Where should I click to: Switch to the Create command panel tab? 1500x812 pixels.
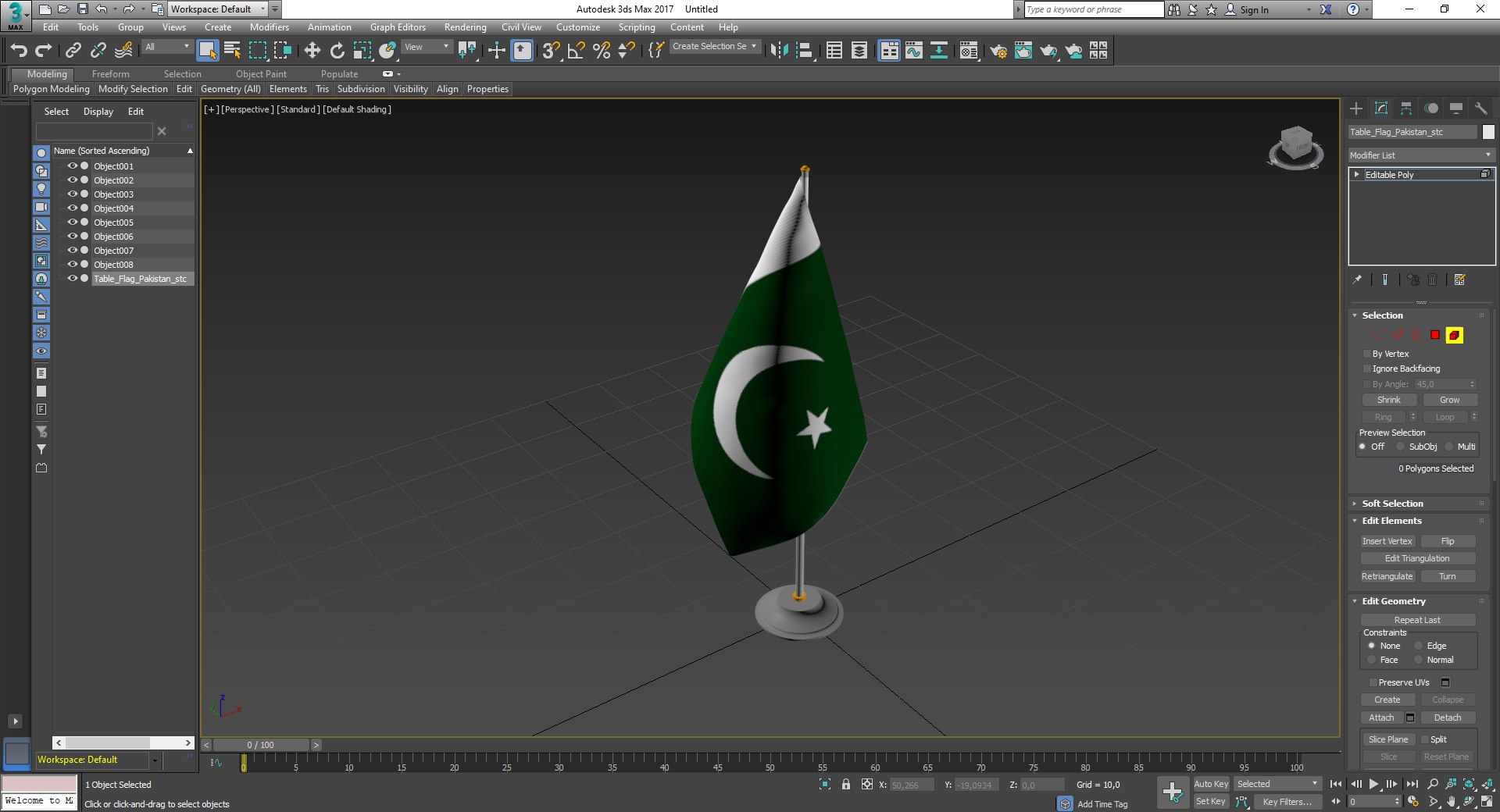click(1356, 109)
